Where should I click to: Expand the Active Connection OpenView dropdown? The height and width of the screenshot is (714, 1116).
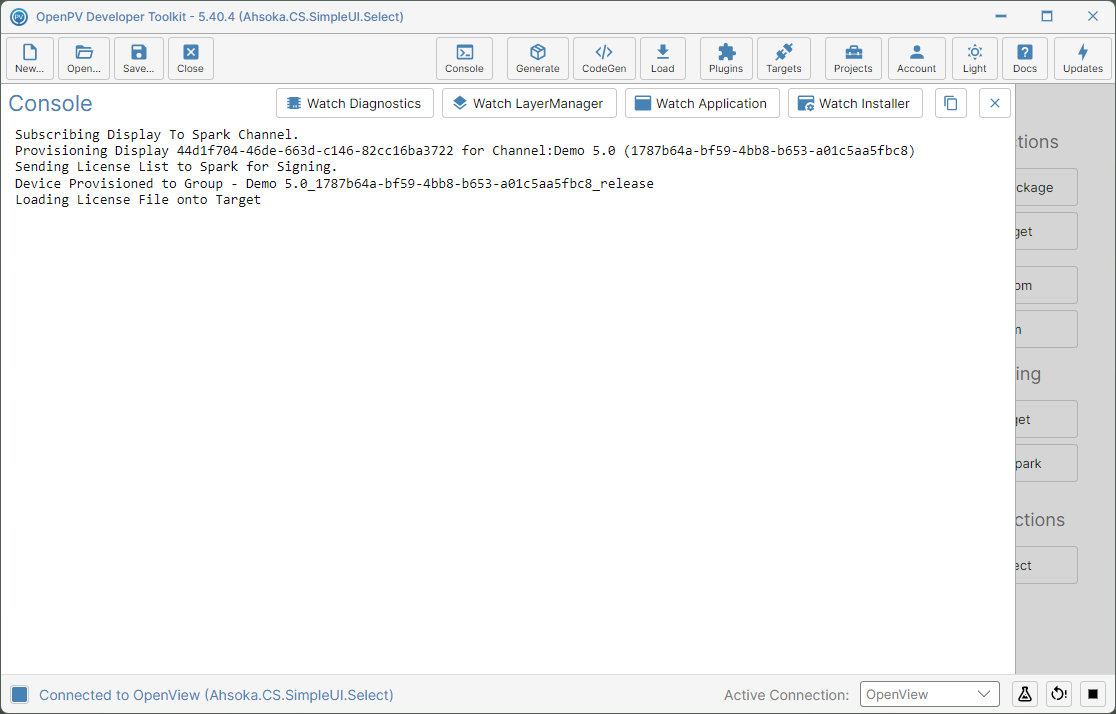coord(930,694)
